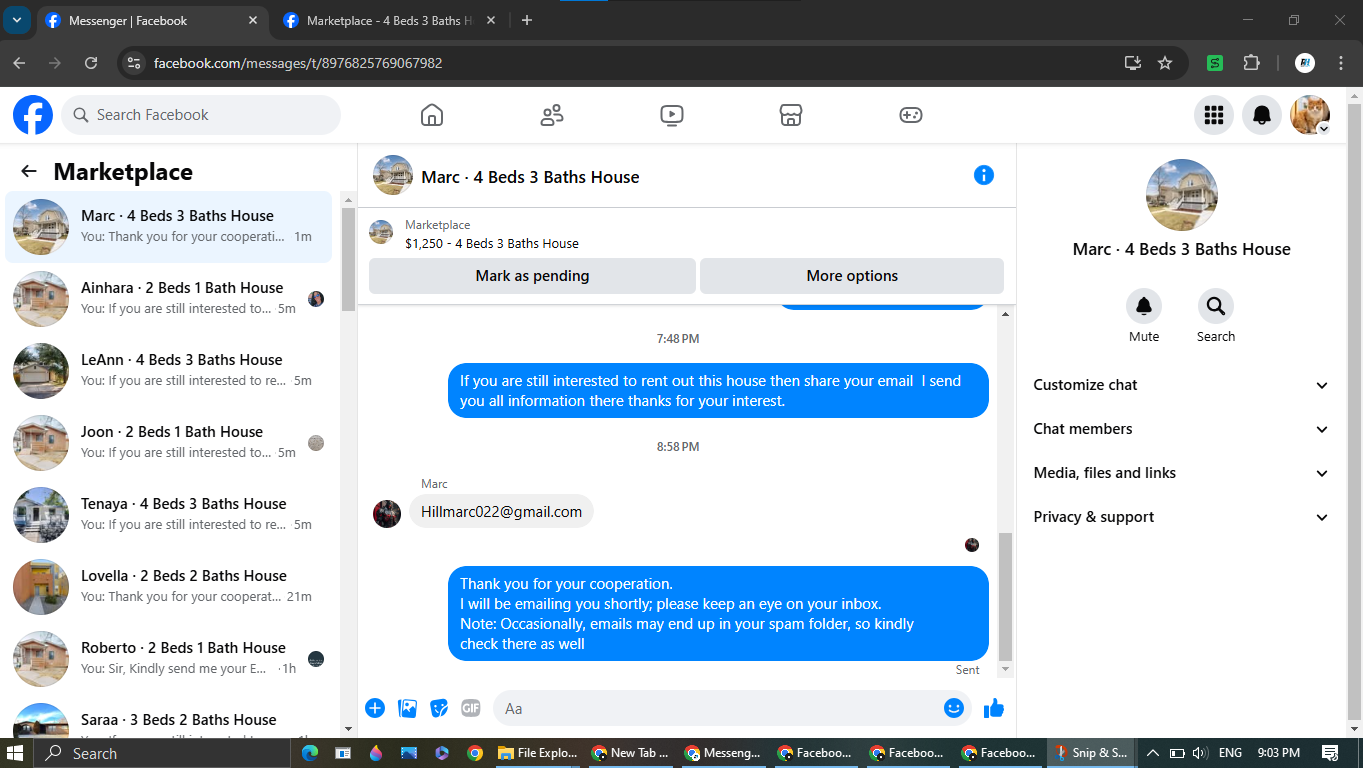
Task: Search in conversation using the magnifier button
Action: (1216, 306)
